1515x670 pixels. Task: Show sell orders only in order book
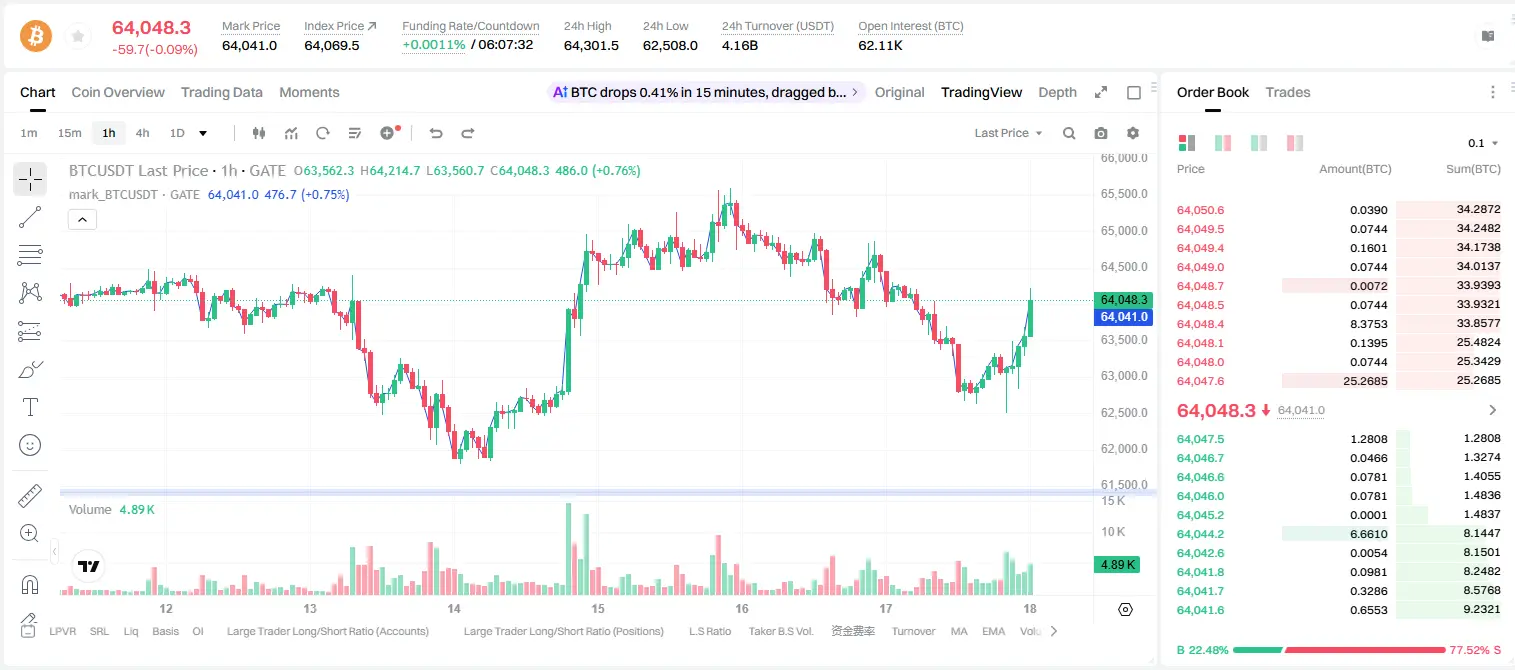1295,143
